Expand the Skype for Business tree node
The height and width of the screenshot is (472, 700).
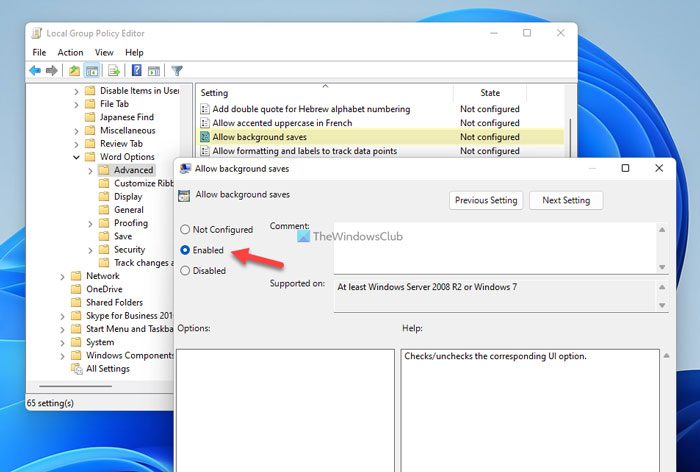62,316
